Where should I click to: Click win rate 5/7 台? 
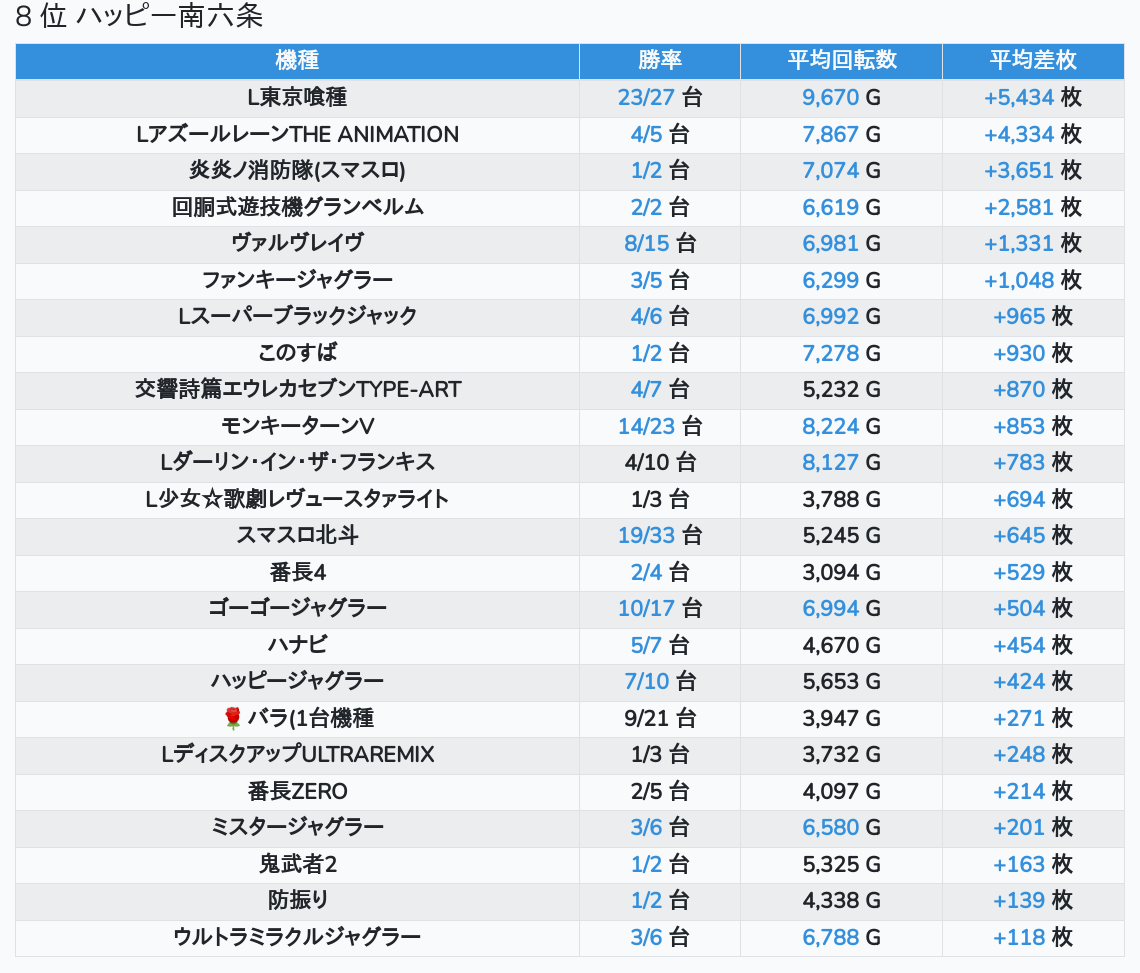[660, 646]
